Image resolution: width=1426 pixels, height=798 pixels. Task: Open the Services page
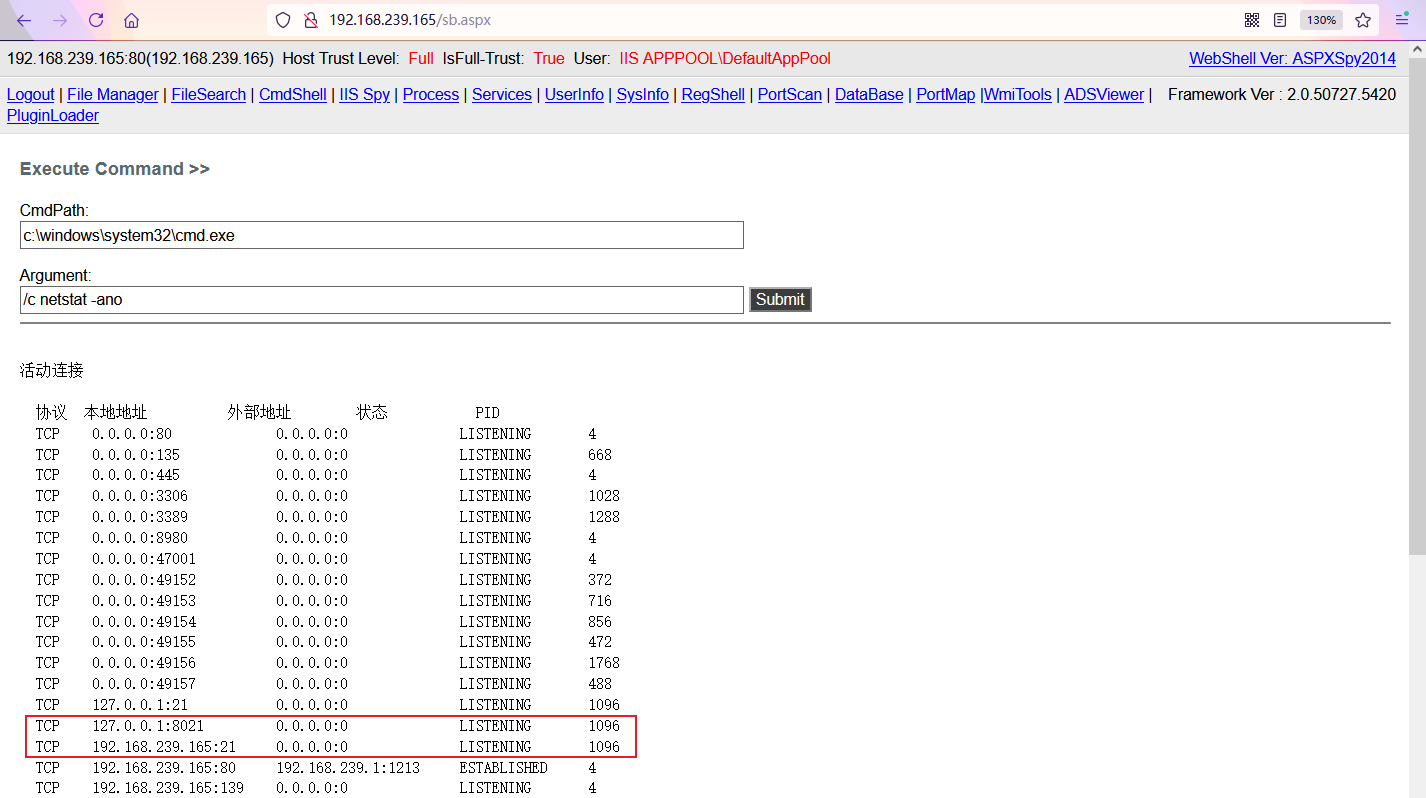coord(502,95)
